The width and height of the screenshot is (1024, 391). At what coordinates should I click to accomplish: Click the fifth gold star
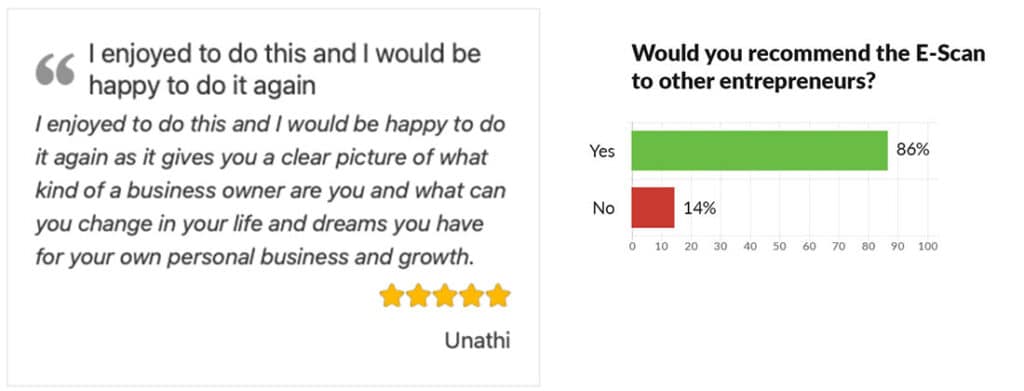498,296
